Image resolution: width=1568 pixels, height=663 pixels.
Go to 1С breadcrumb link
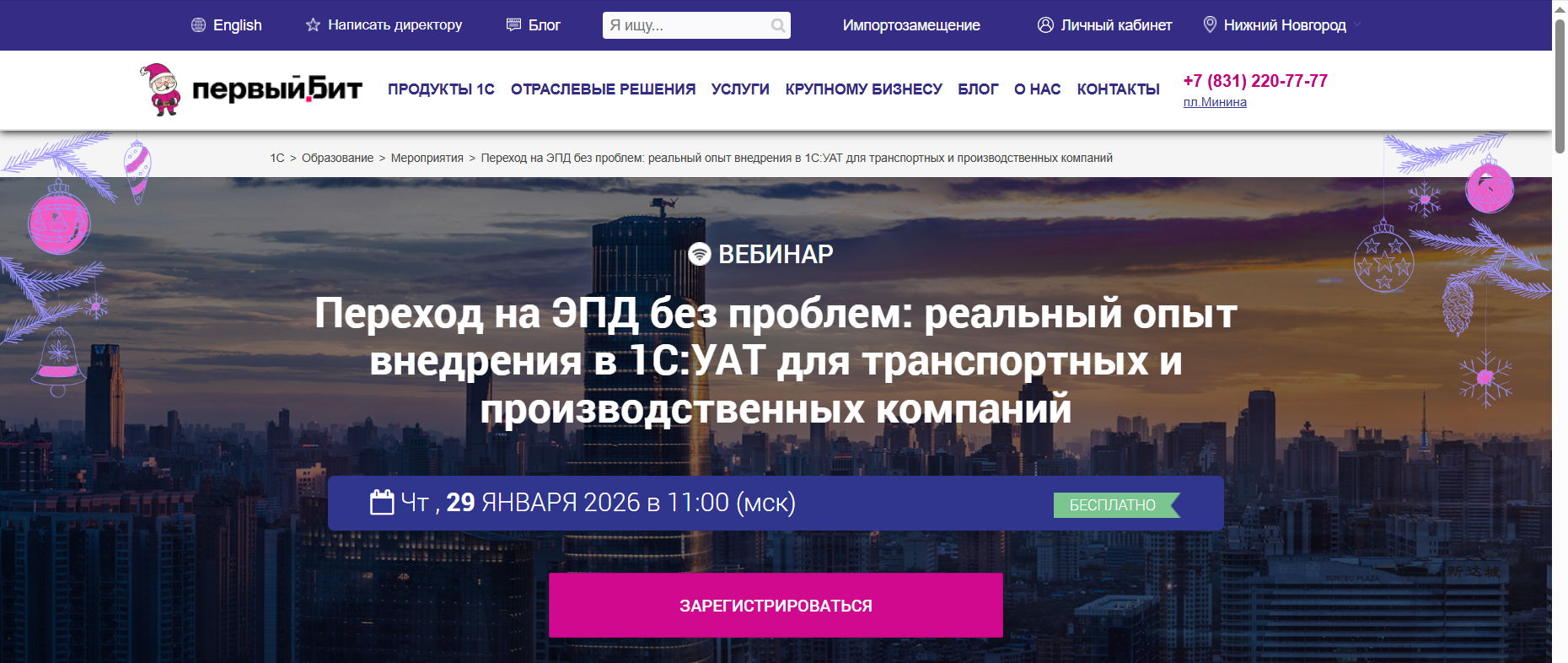point(277,158)
